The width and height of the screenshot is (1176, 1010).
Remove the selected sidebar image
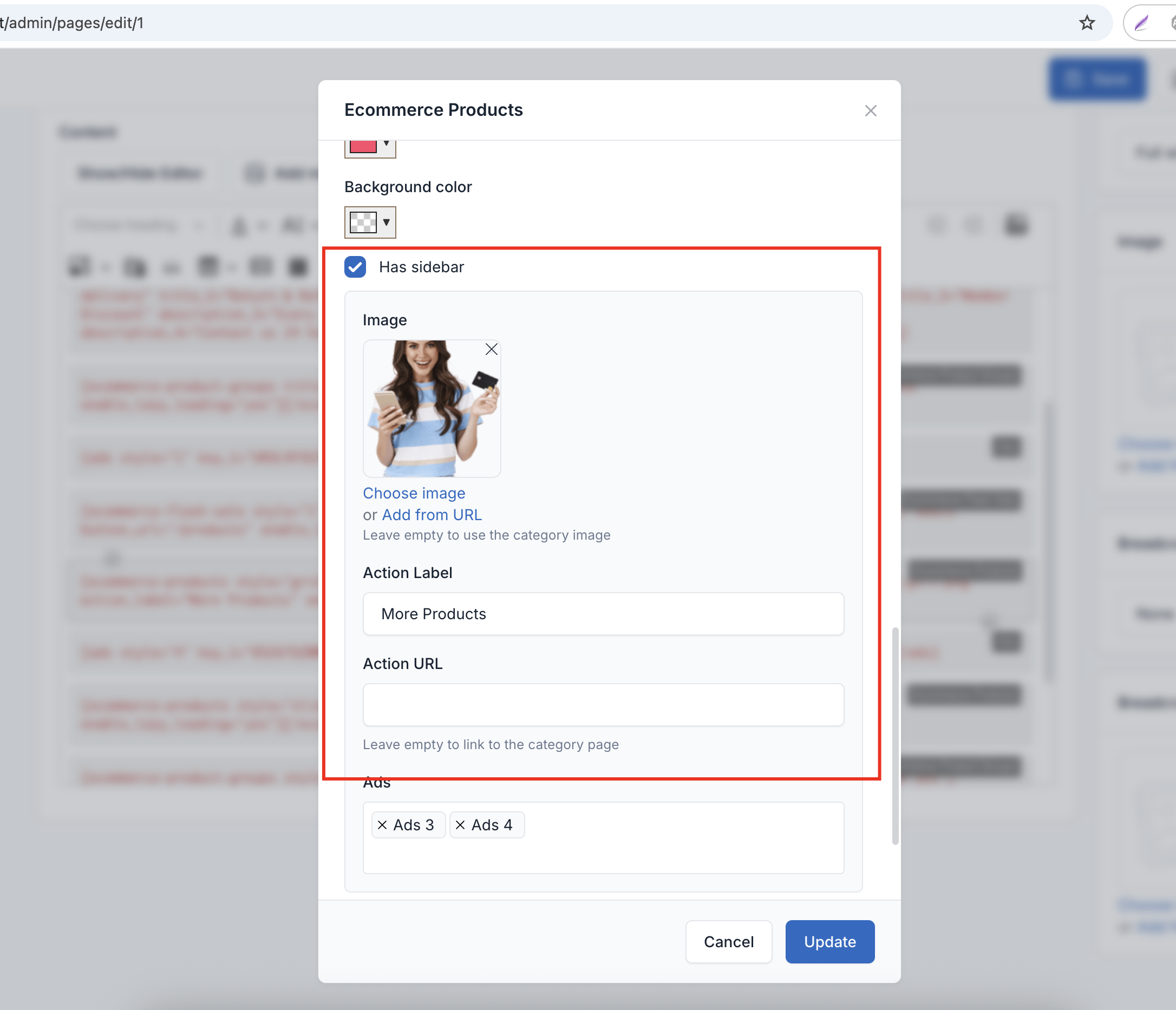click(492, 349)
